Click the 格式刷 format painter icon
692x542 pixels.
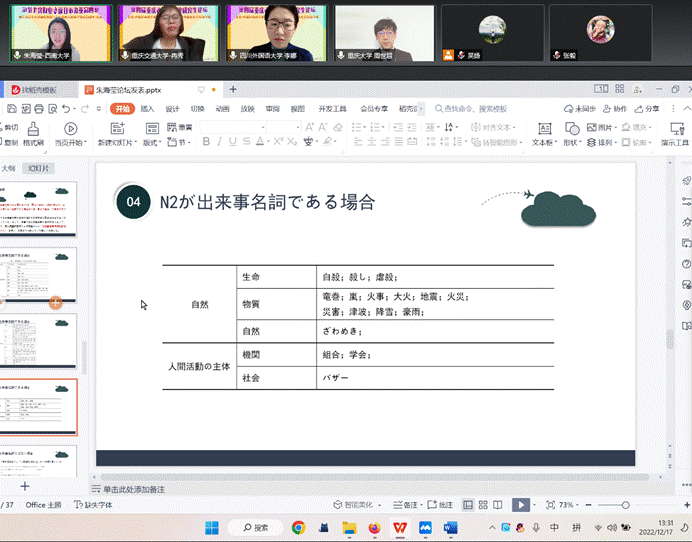(33, 128)
